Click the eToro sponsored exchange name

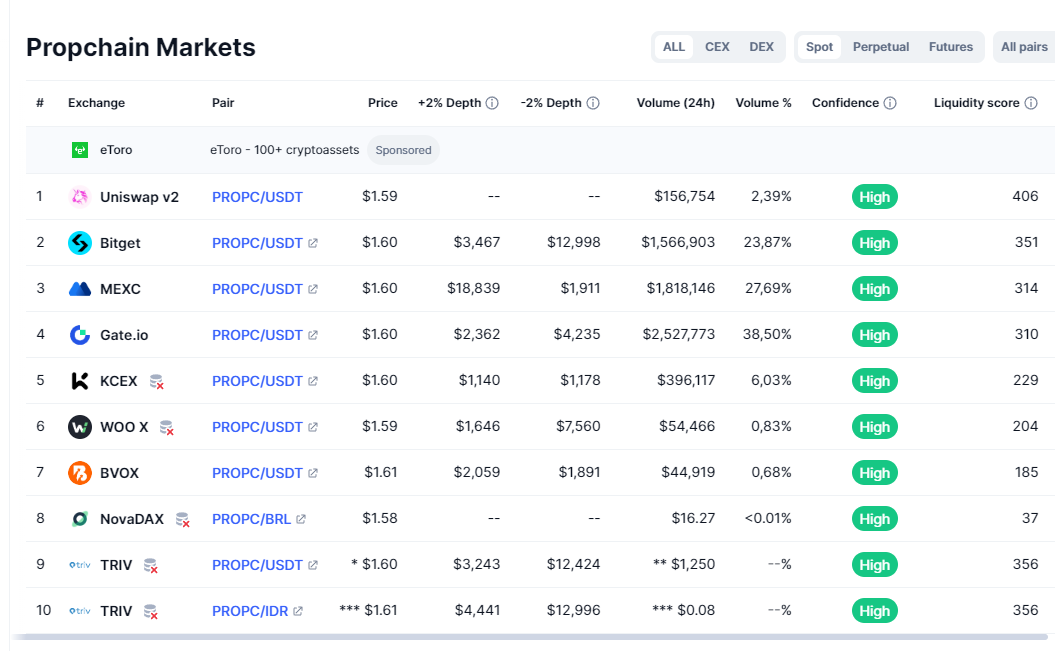(116, 150)
